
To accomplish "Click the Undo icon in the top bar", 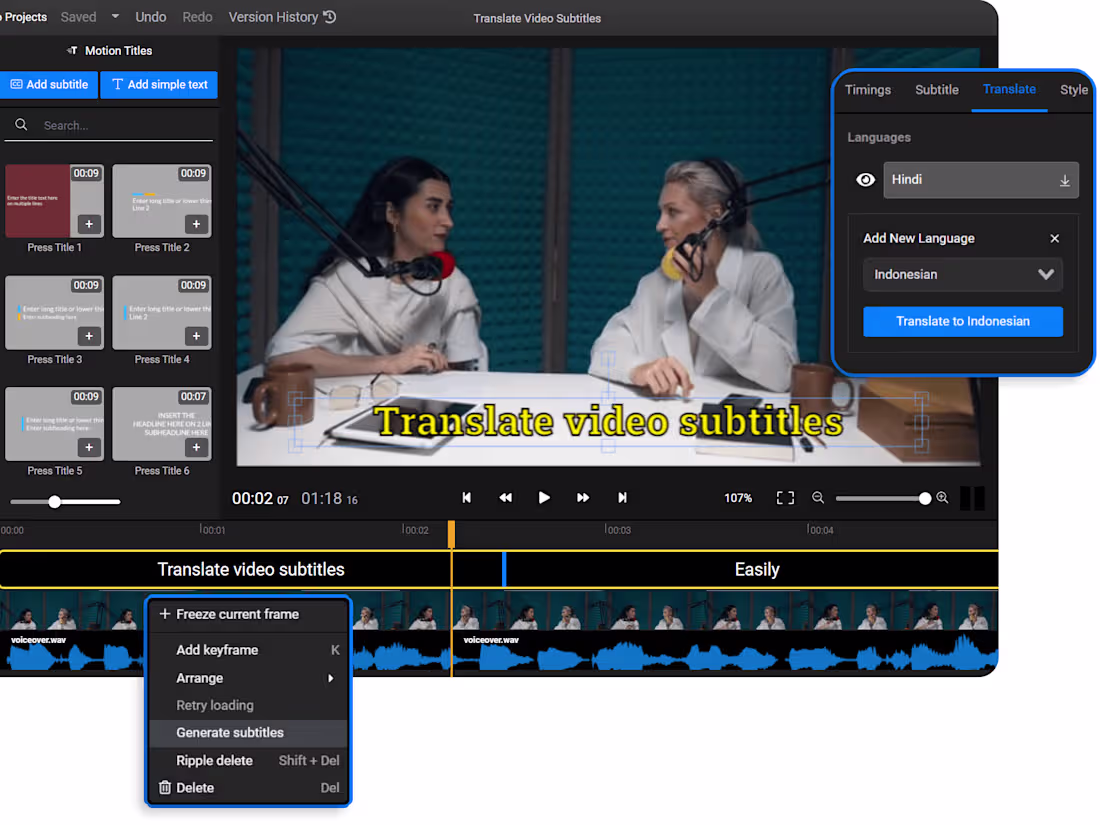I will click(150, 17).
